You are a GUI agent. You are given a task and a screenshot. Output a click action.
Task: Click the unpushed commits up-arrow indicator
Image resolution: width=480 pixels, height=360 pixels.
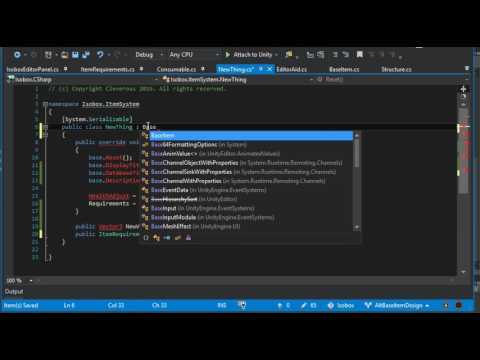pyautogui.click(x=284, y=305)
